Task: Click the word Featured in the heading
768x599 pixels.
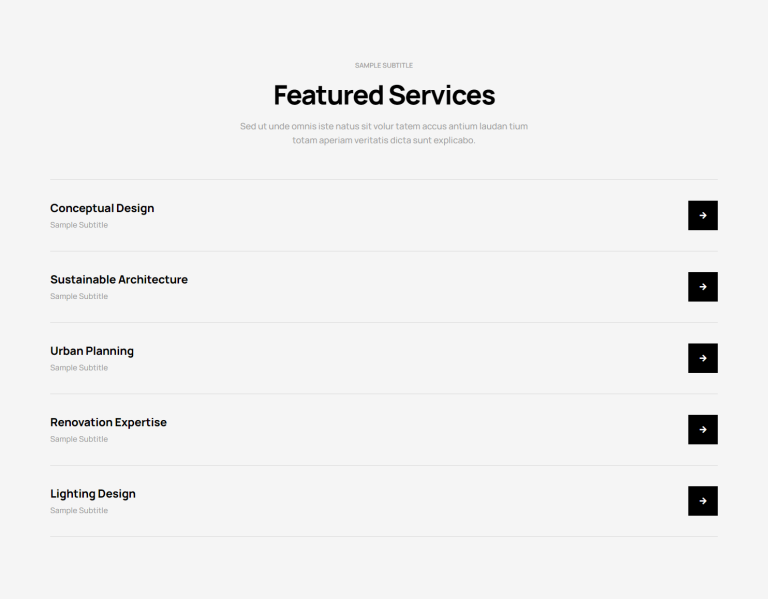Action: [x=328, y=95]
